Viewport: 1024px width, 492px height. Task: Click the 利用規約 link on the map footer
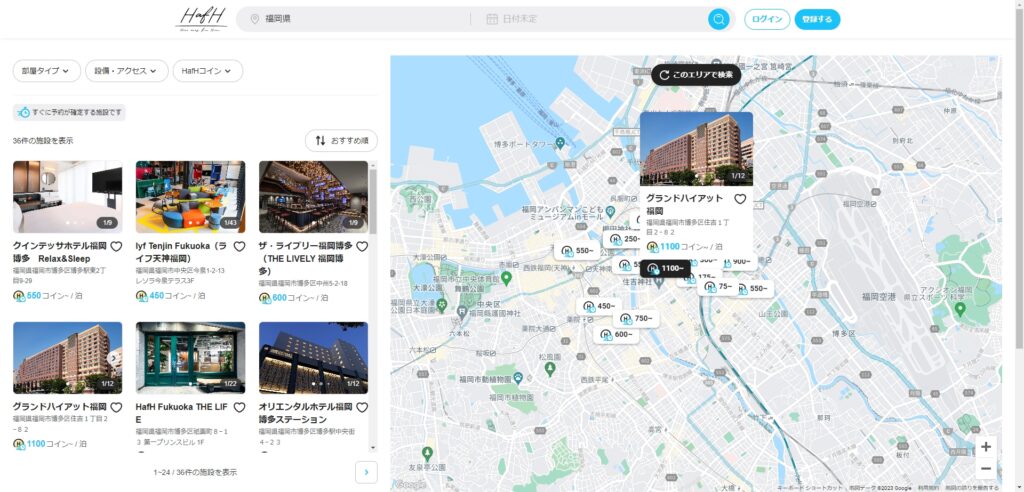927,488
